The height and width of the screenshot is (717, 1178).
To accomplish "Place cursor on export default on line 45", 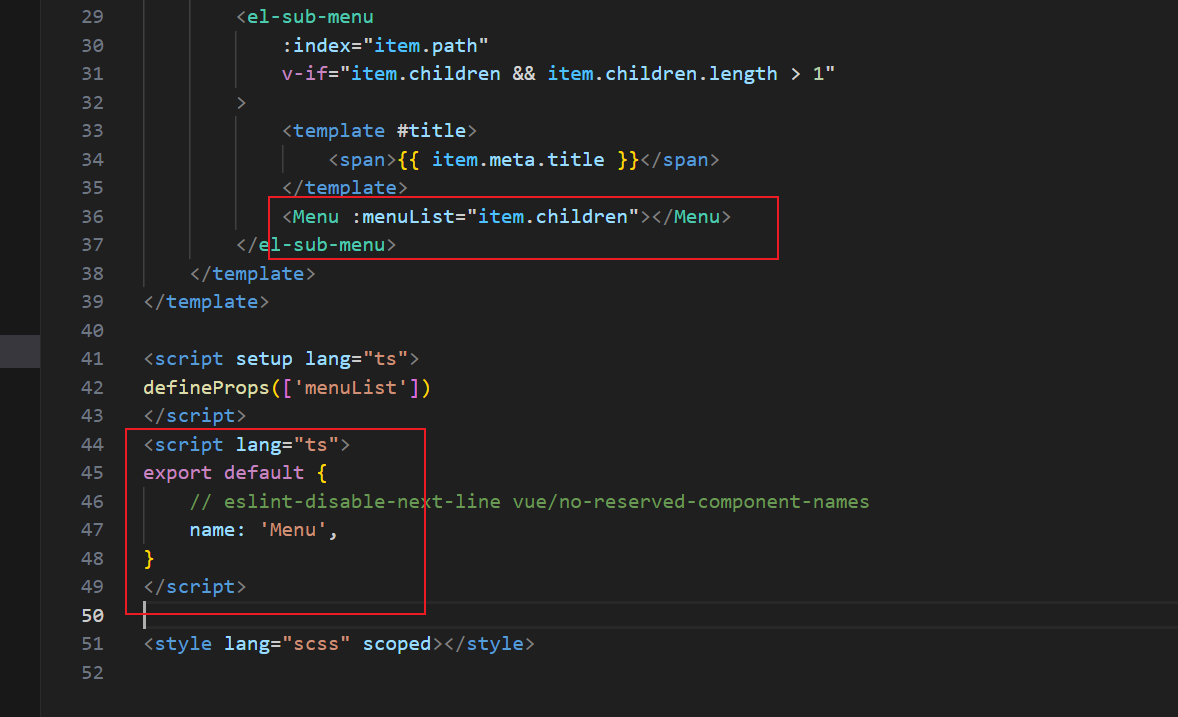I will (223, 472).
